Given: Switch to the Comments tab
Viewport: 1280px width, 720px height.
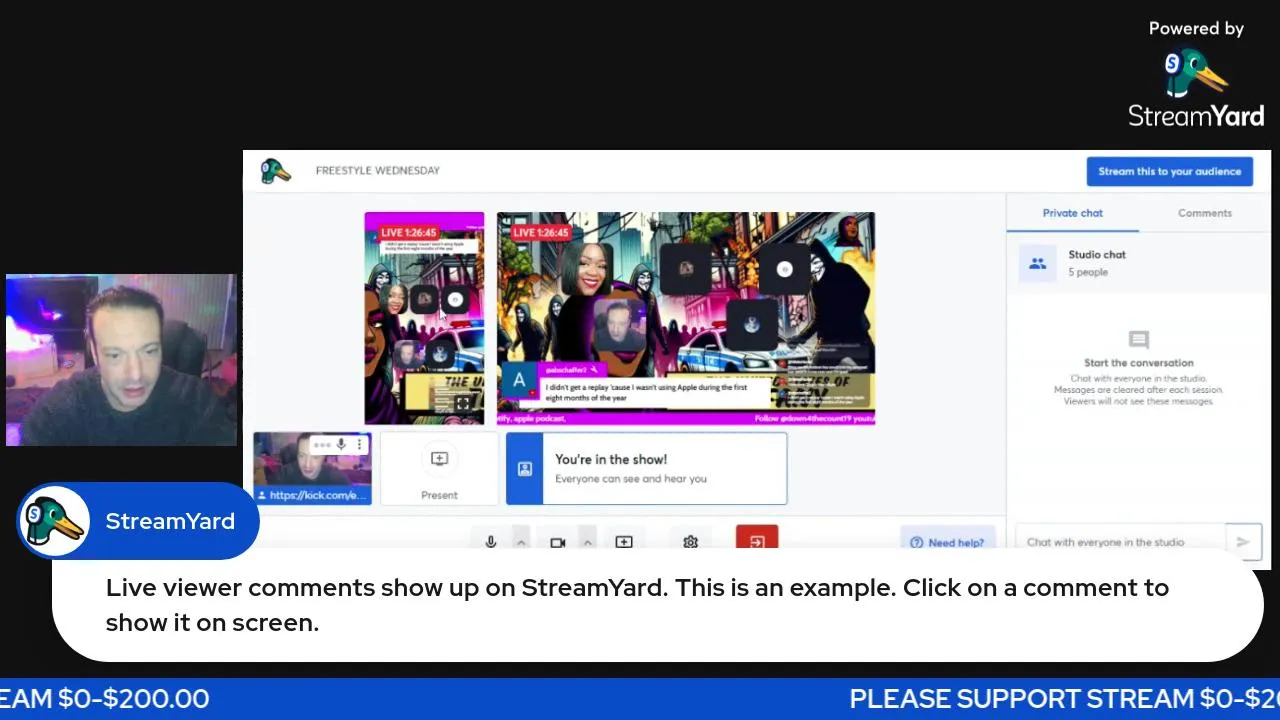Looking at the screenshot, I should pos(1204,213).
